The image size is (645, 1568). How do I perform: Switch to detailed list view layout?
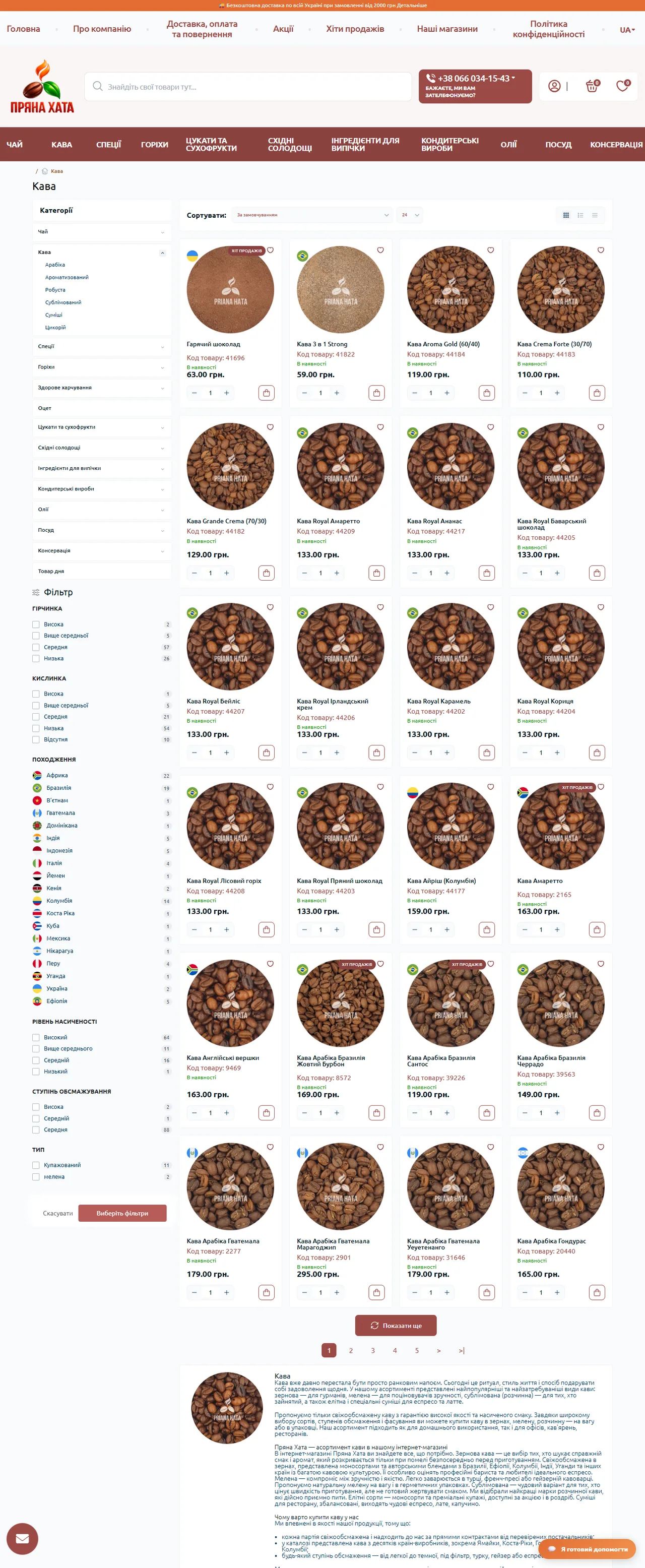580,215
